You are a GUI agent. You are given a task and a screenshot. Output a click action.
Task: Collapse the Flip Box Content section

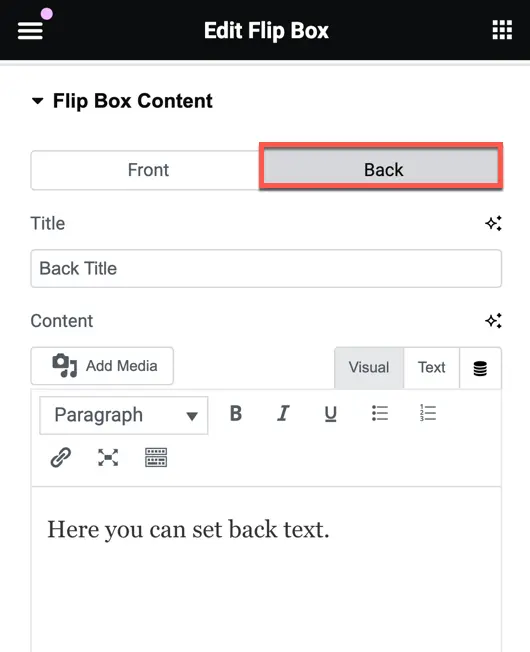[38, 101]
